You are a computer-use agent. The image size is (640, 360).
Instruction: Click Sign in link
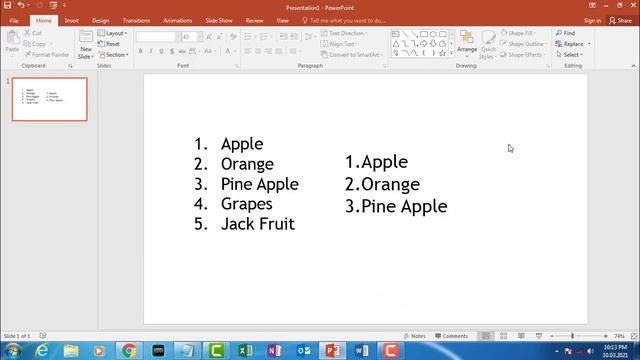point(592,20)
